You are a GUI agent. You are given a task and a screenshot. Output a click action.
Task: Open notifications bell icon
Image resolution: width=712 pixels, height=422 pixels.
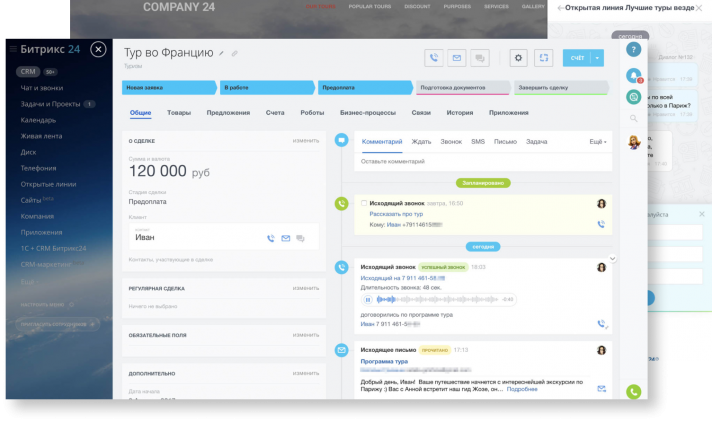pyautogui.click(x=633, y=75)
